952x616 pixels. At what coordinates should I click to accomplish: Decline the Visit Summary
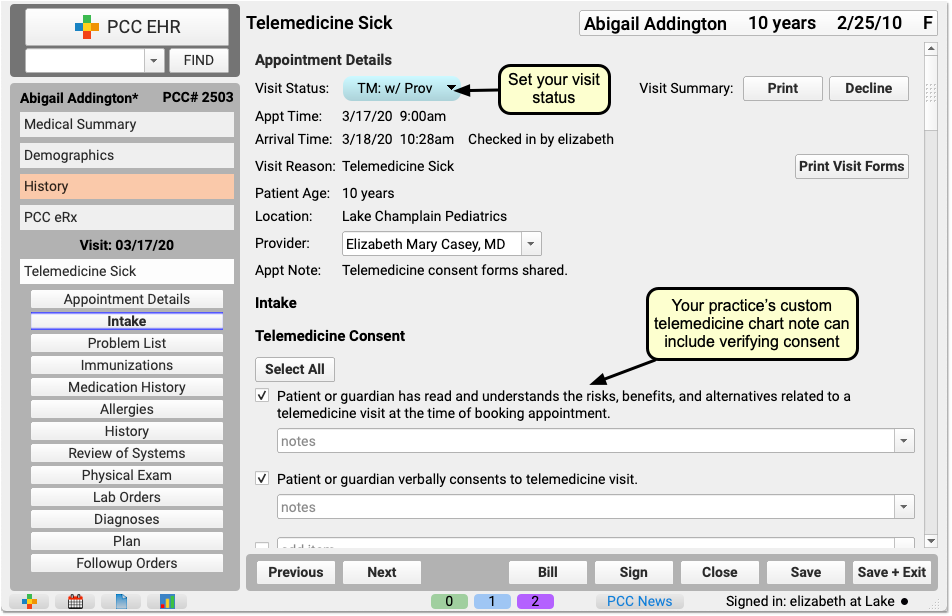tap(869, 89)
